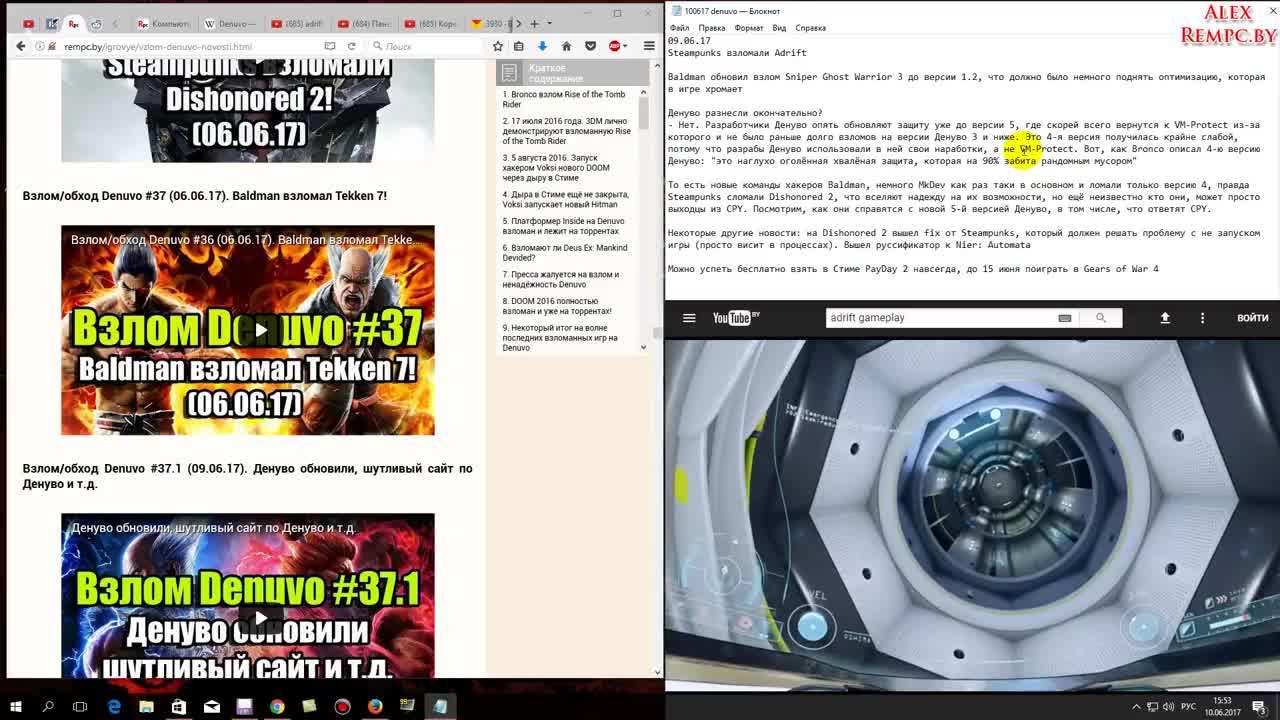The height and width of the screenshot is (720, 1280).
Task: Play the Взлом Denuvo #37.1 video
Action: coord(260,617)
